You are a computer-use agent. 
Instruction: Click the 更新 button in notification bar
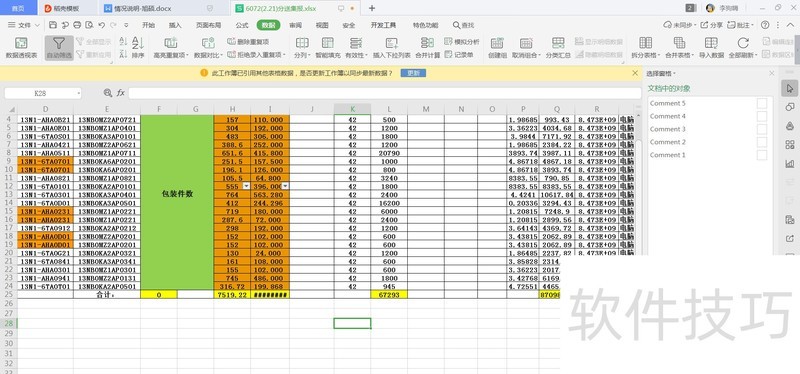[413, 73]
